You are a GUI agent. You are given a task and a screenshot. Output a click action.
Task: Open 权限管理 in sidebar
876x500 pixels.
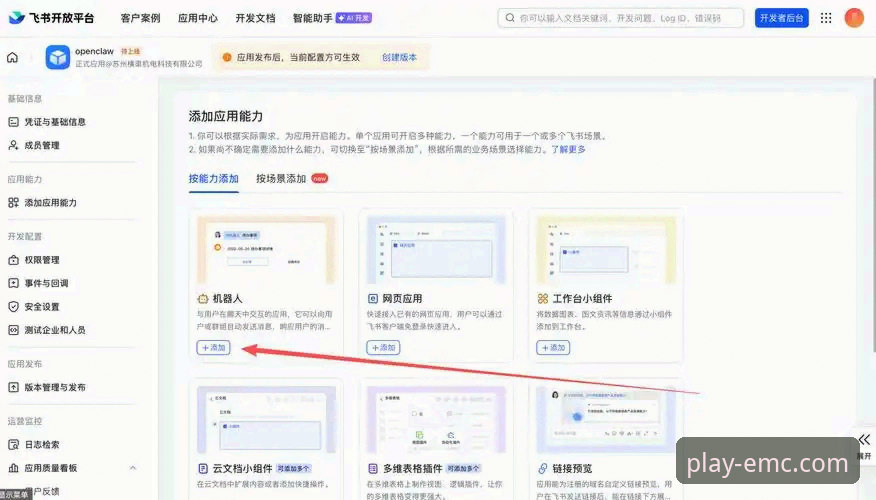(x=42, y=260)
